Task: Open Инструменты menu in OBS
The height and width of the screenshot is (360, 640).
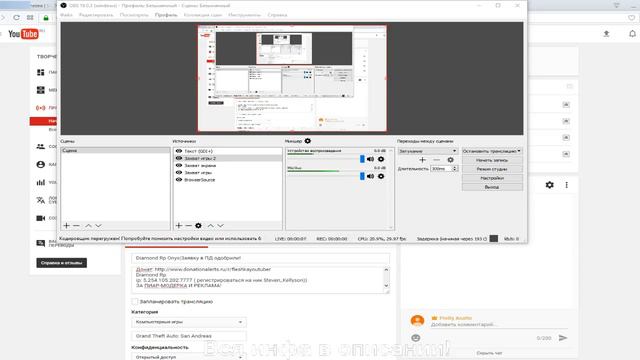Action: 244,15
